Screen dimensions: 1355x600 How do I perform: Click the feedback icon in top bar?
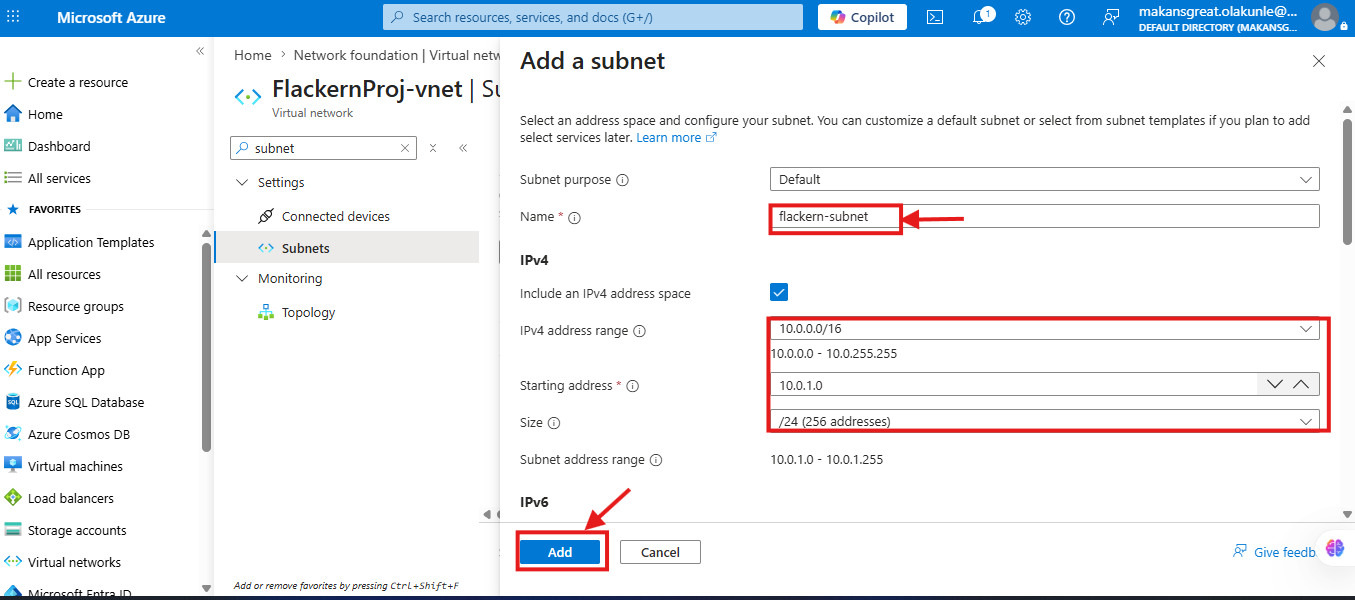pos(1111,17)
